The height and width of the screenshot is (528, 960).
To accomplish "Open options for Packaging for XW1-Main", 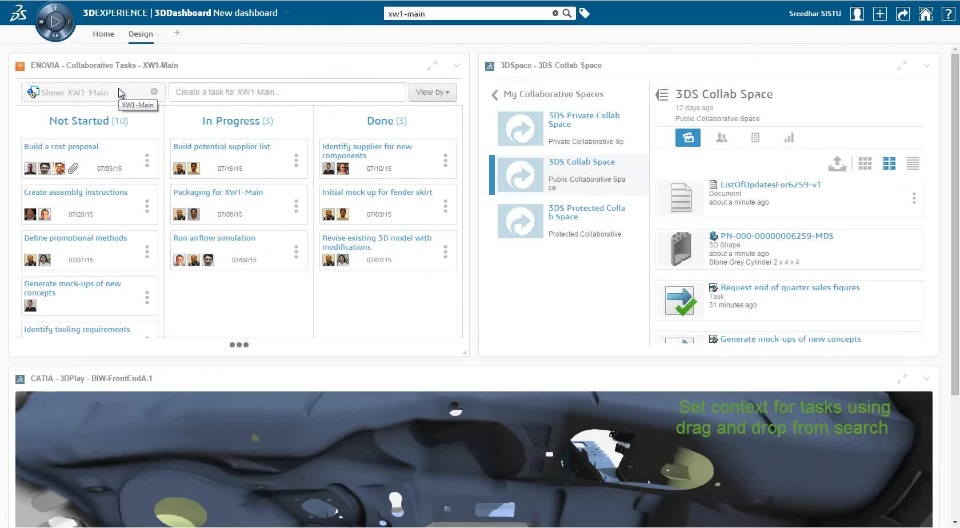I will 296,206.
